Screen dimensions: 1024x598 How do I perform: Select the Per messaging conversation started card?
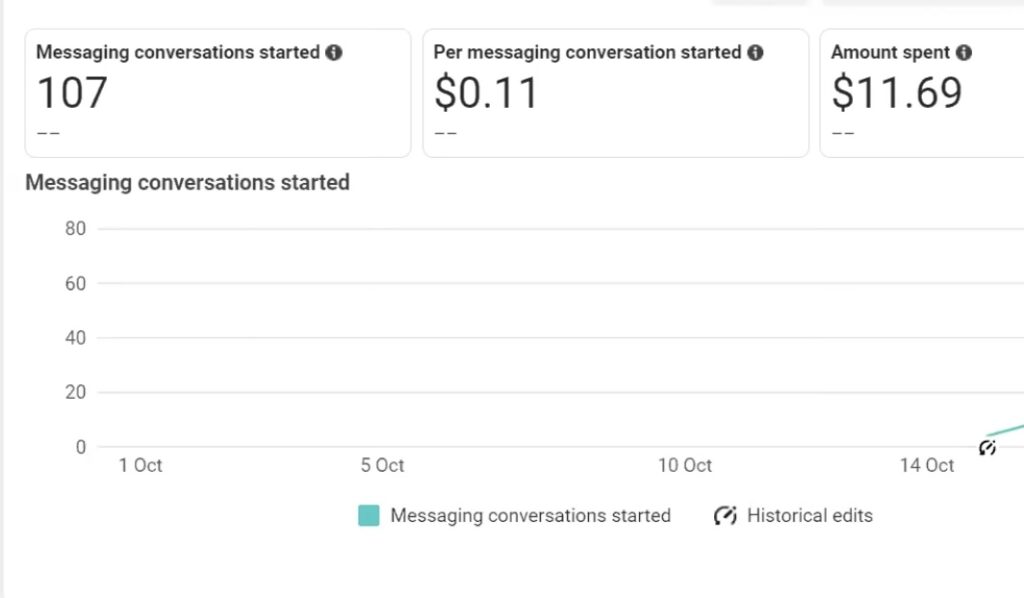pyautogui.click(x=616, y=93)
